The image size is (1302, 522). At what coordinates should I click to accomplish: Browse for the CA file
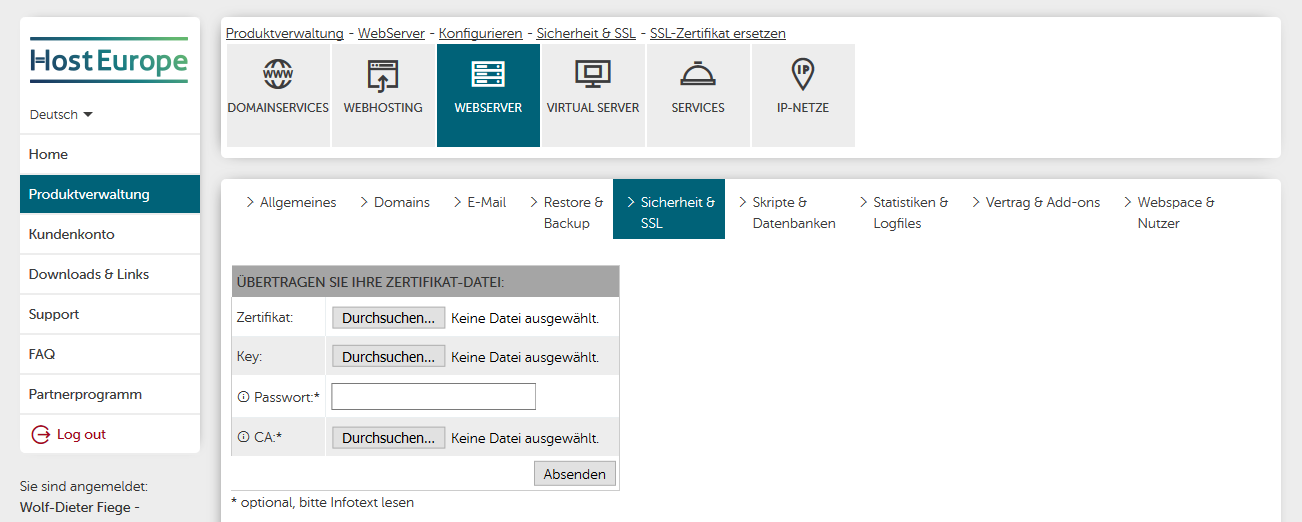(x=389, y=438)
